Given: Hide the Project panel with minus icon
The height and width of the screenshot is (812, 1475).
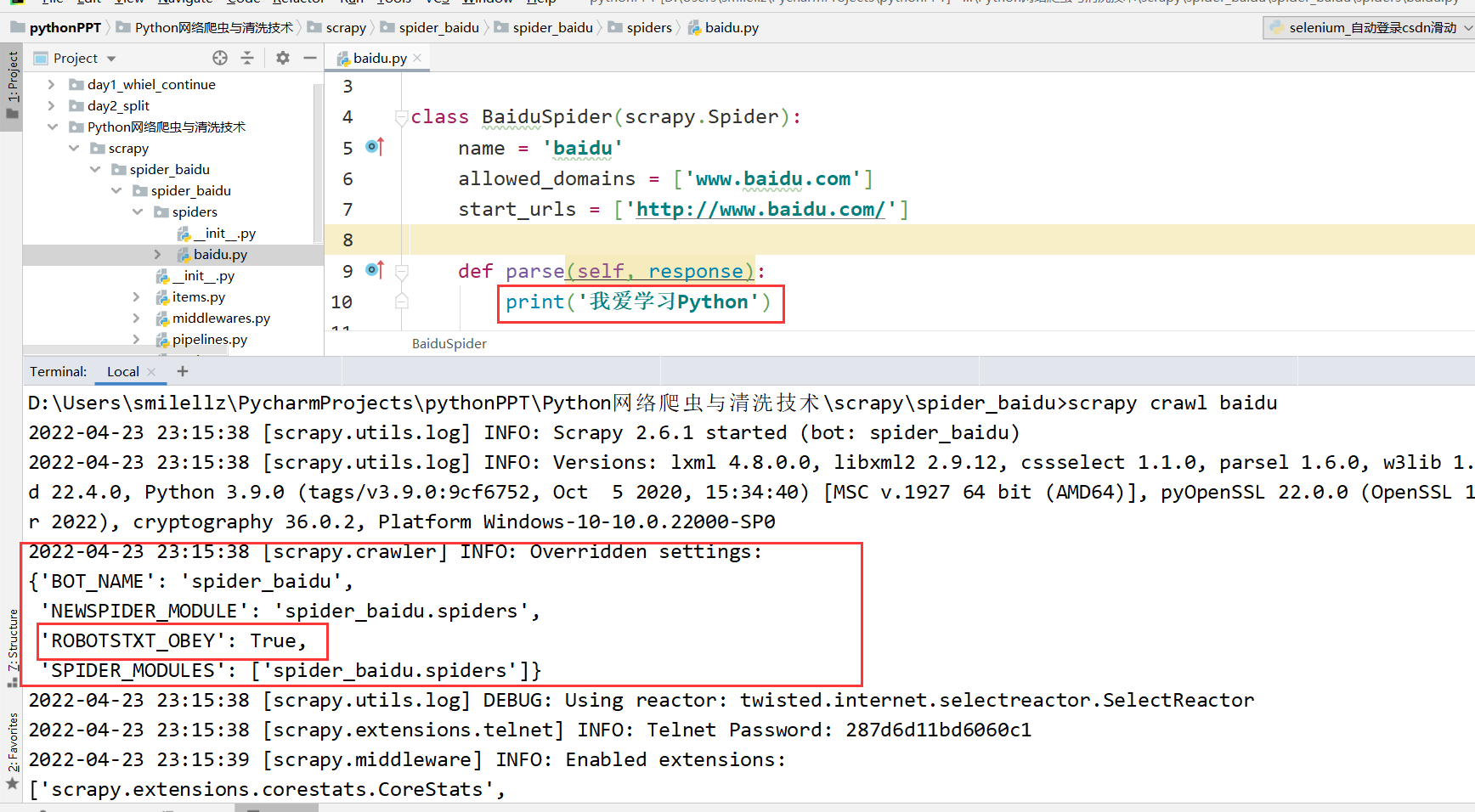Looking at the screenshot, I should pyautogui.click(x=310, y=58).
